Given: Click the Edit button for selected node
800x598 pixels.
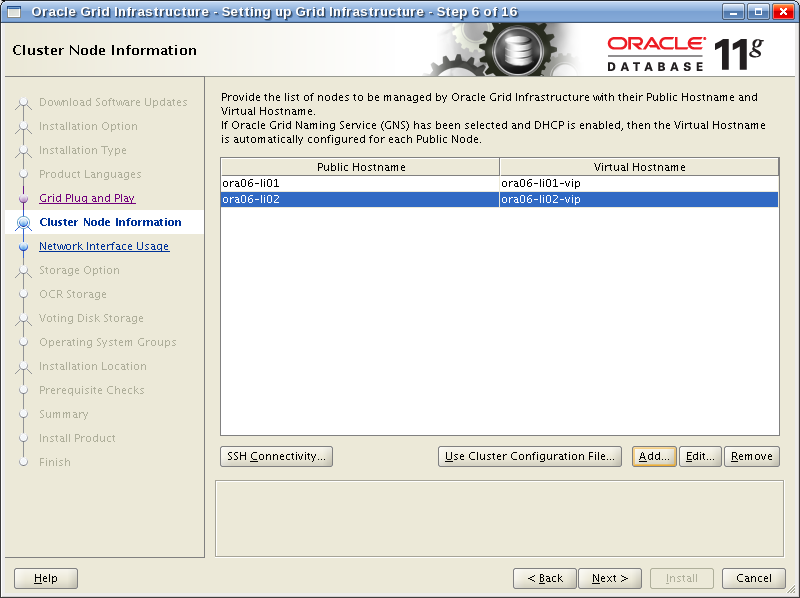Looking at the screenshot, I should 700,456.
